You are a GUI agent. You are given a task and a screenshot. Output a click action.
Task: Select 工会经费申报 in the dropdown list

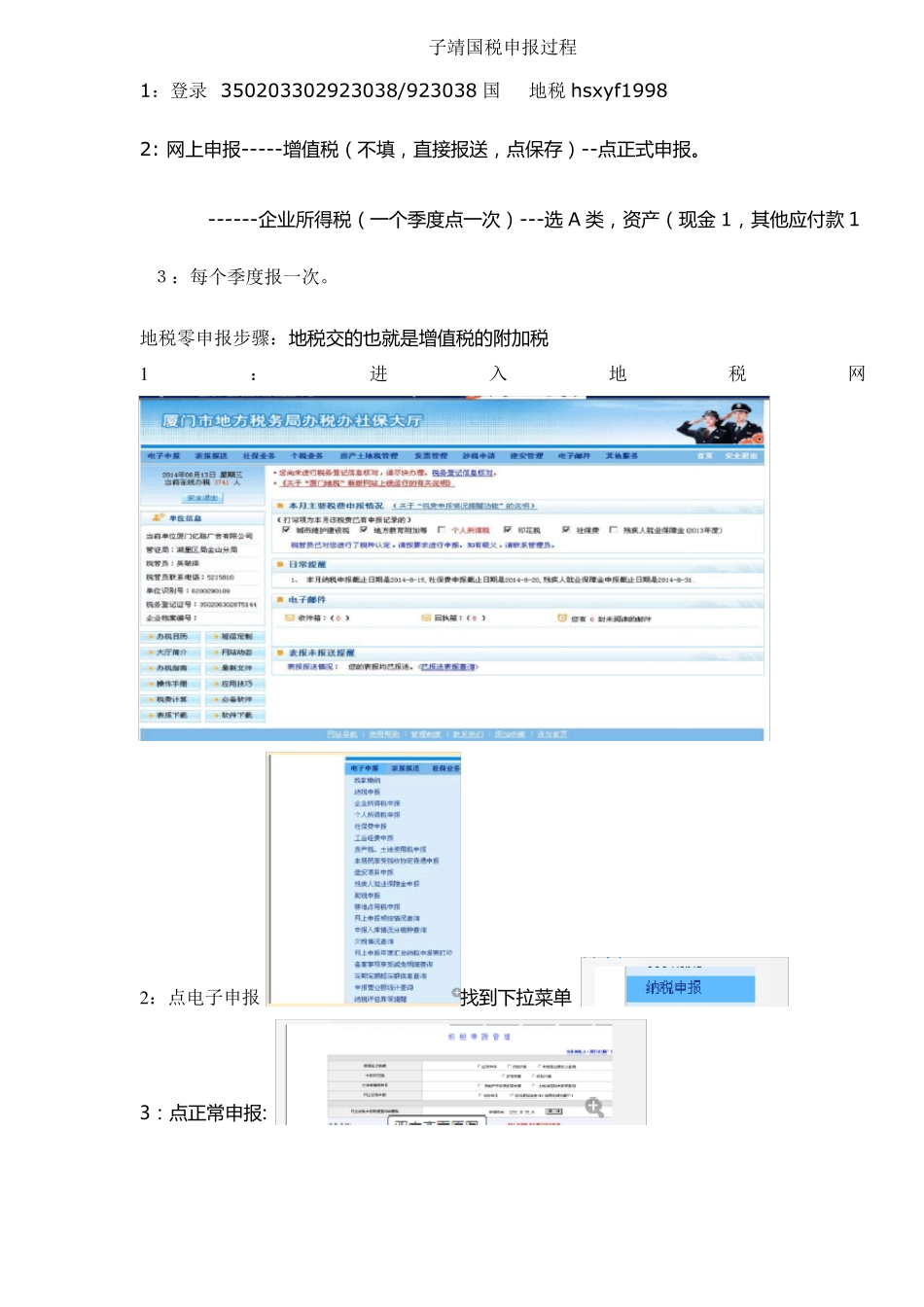pyautogui.click(x=373, y=838)
